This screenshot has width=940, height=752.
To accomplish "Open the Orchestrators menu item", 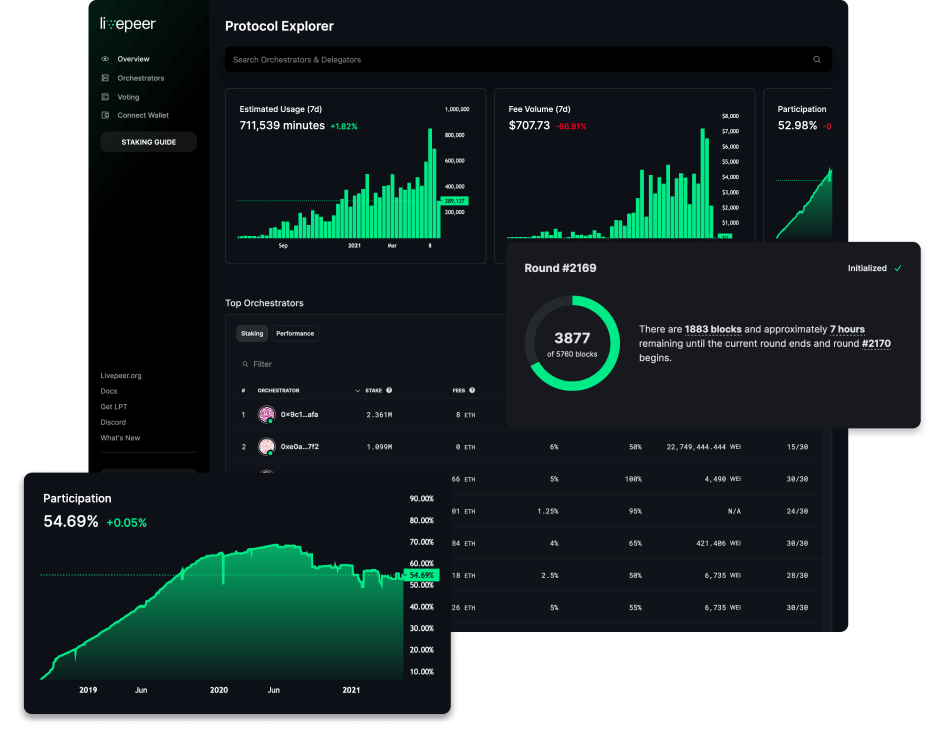I will pos(140,78).
